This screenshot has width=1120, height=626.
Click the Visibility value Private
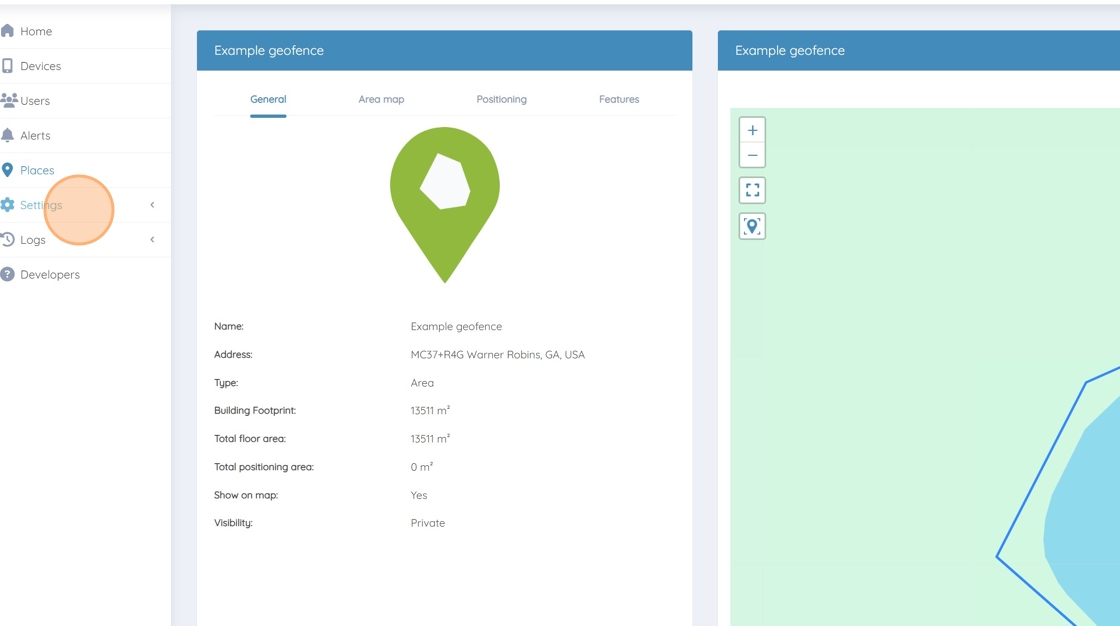tap(428, 523)
